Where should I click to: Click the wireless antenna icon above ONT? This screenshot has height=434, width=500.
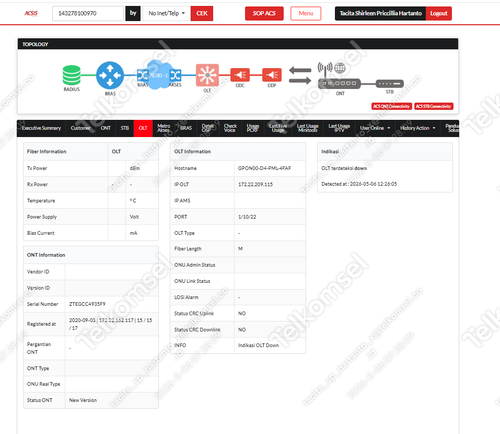tap(325, 69)
